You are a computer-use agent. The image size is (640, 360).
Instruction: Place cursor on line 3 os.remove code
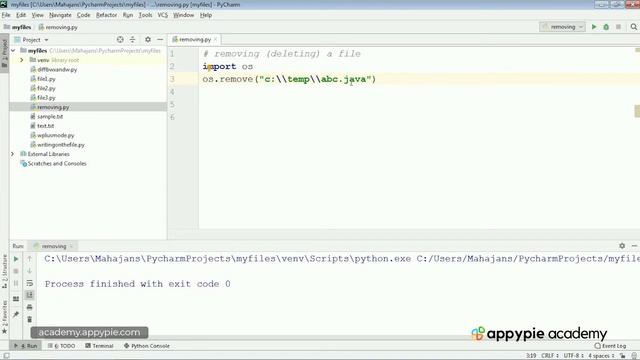(289, 79)
